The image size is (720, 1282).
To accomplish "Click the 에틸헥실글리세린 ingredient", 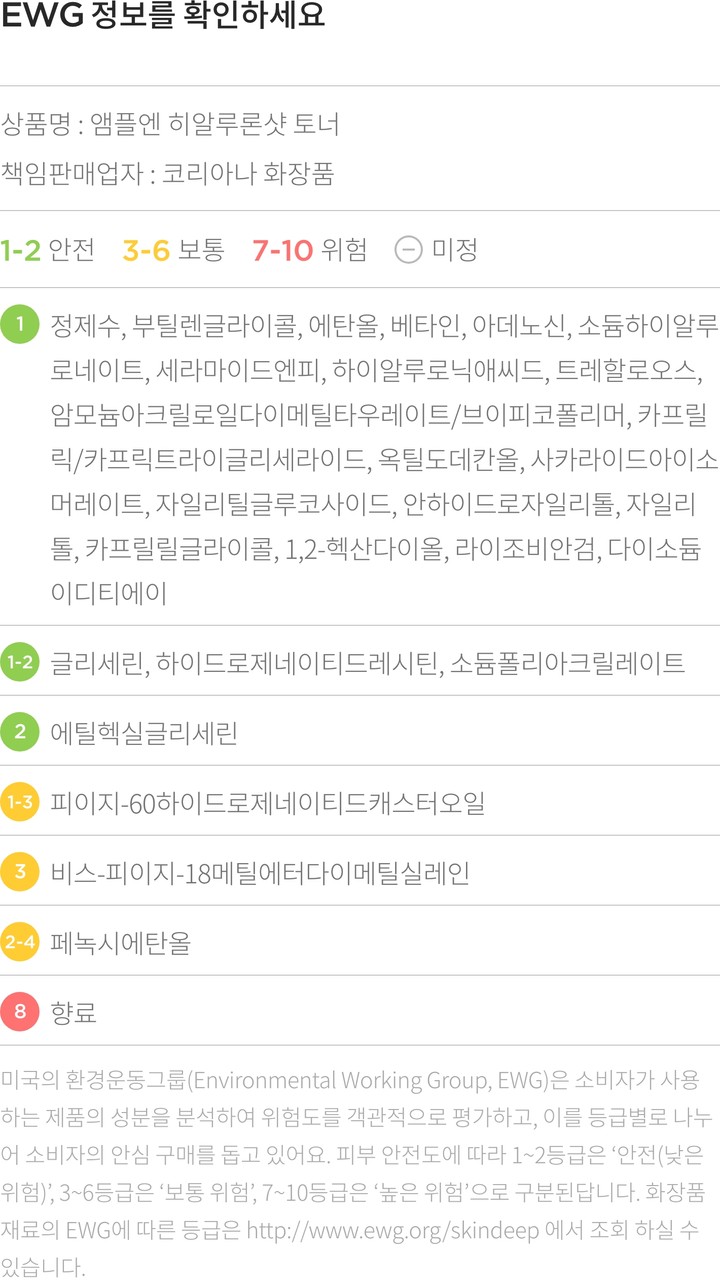I will 144,732.
